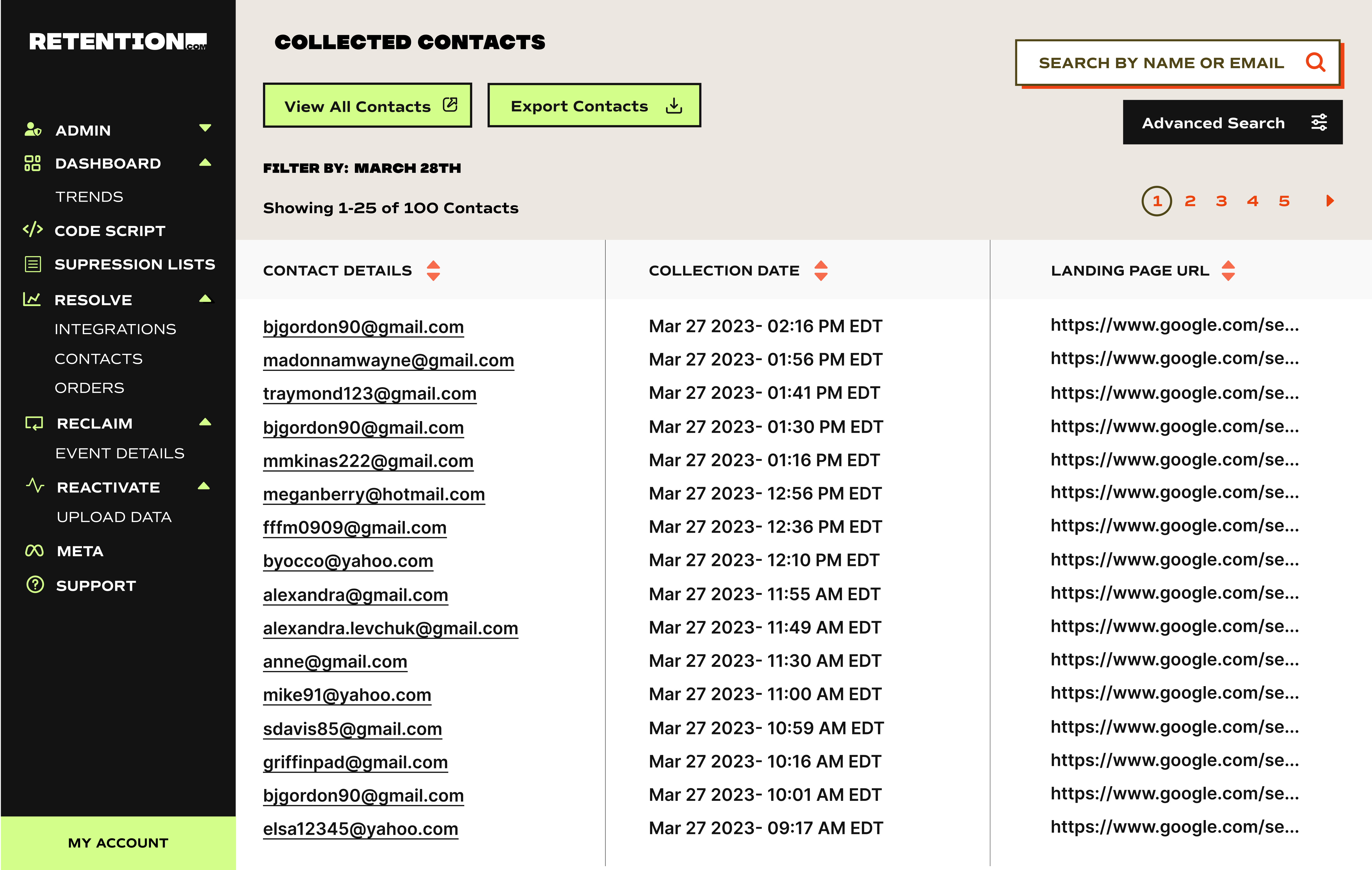Focus the Search by Name or Email field
The height and width of the screenshot is (870, 1372).
point(1178,62)
